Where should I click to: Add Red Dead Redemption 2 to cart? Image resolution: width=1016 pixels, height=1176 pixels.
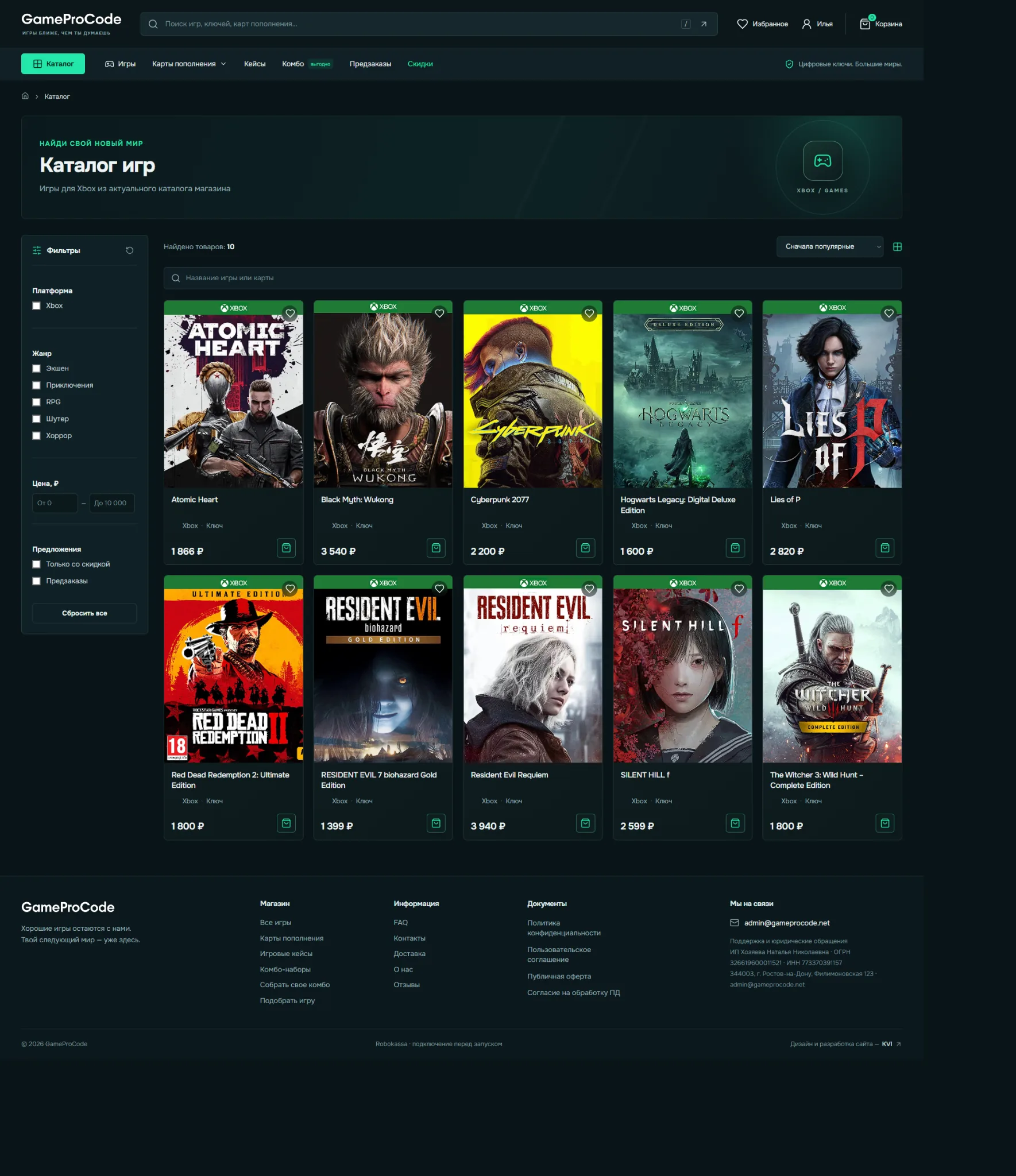(x=286, y=823)
